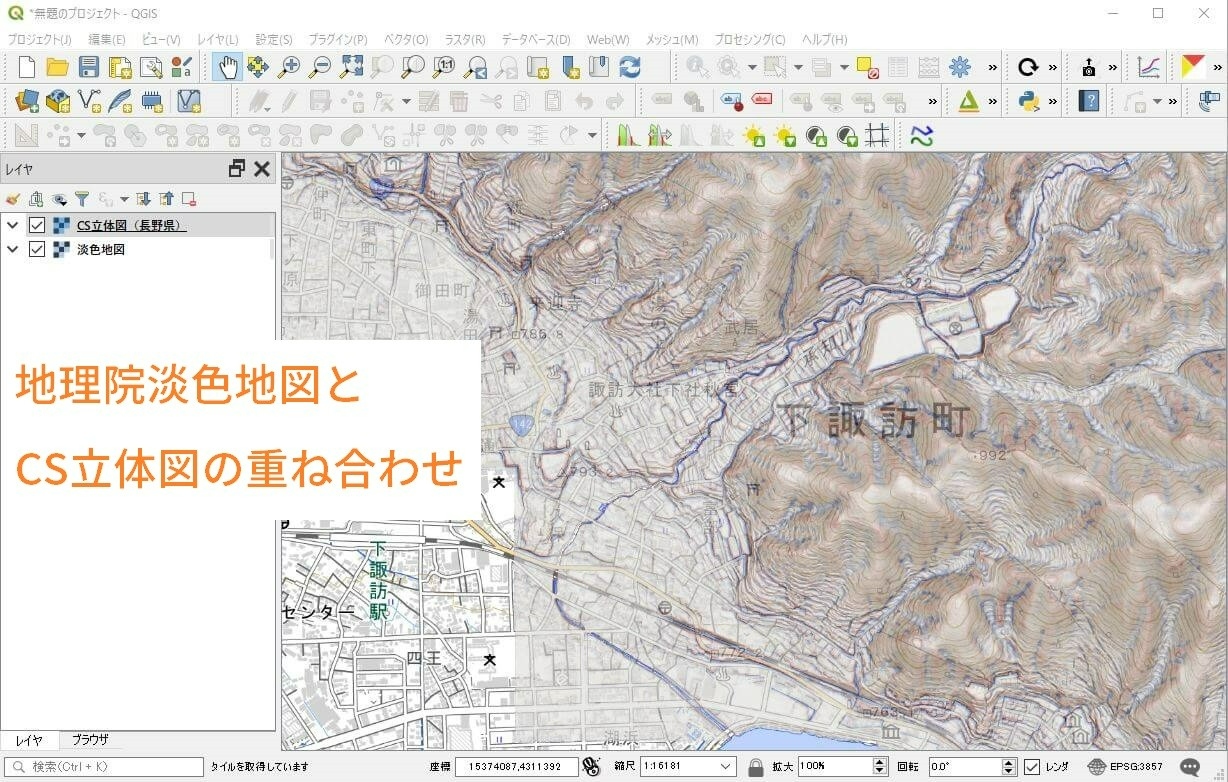This screenshot has height=782, width=1228.
Task: Open the scale 1:16181 dropdown
Action: tap(726, 767)
